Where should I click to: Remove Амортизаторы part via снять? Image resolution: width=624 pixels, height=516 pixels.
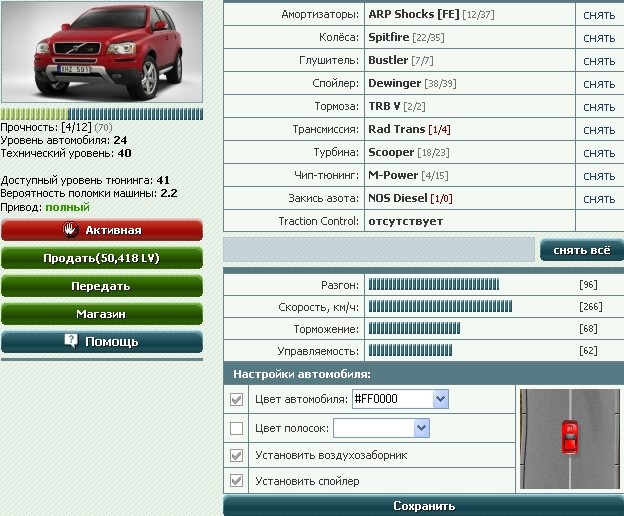[599, 16]
